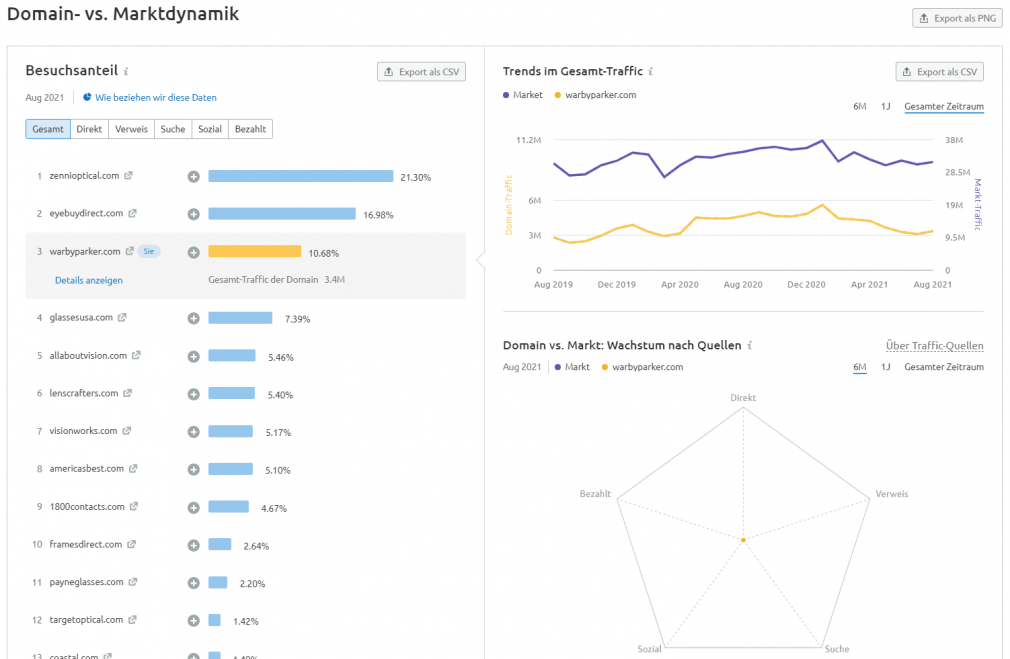Open external link icon for lenscrafters.com
Image resolution: width=1010 pixels, height=659 pixels.
click(x=128, y=393)
